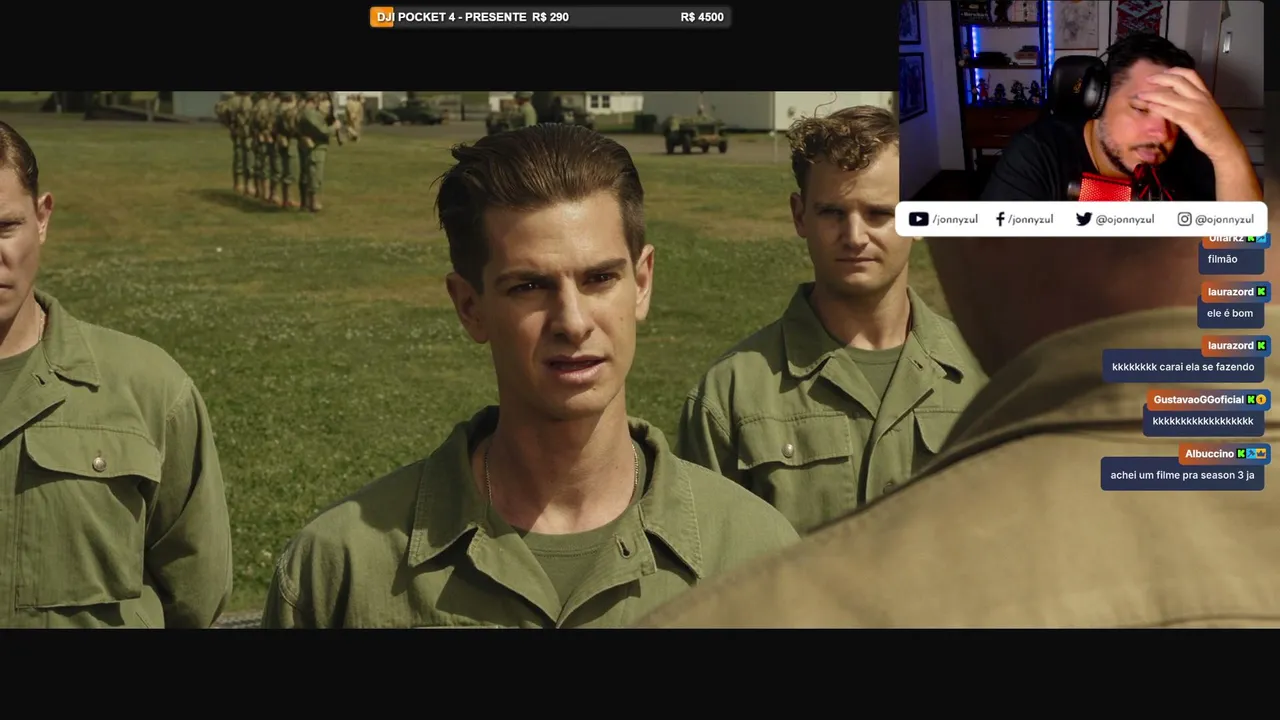Click the message "kkkkkkkk carai ela se fazendo"
The width and height of the screenshot is (1280, 720).
click(x=1183, y=367)
